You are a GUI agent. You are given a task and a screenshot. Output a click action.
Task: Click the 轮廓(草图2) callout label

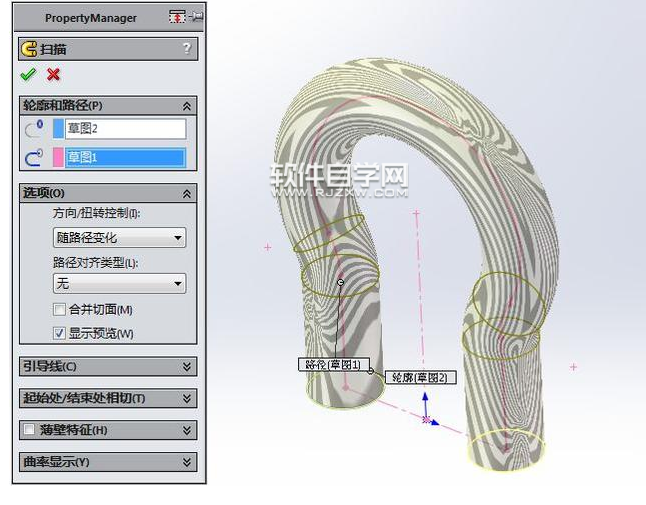420,377
